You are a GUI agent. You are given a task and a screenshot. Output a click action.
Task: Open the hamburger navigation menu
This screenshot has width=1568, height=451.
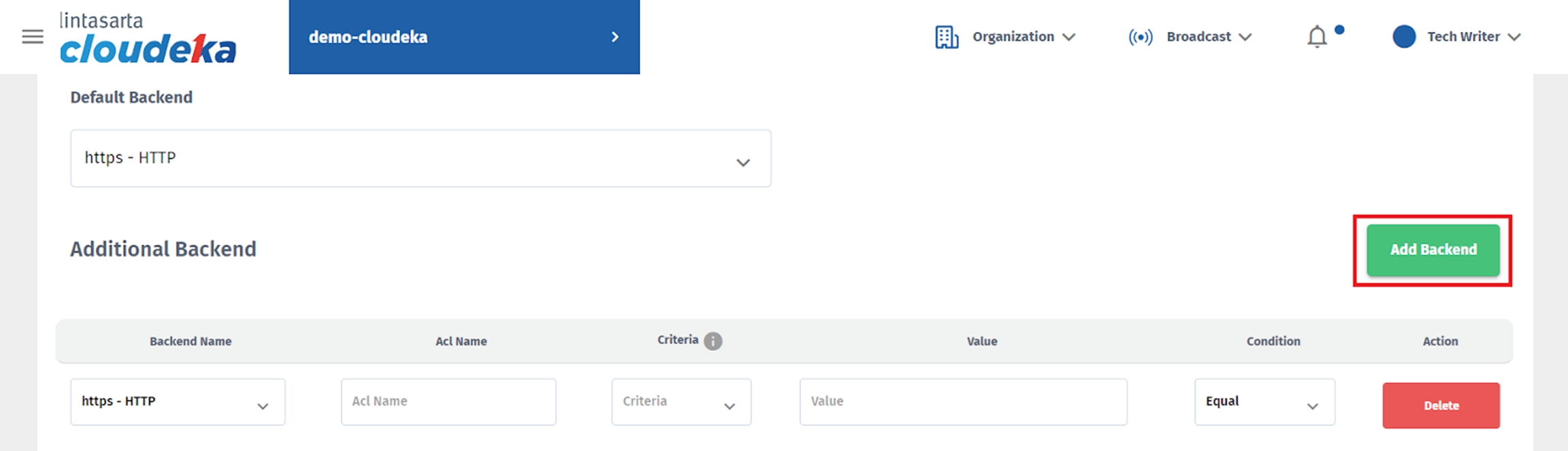point(32,37)
